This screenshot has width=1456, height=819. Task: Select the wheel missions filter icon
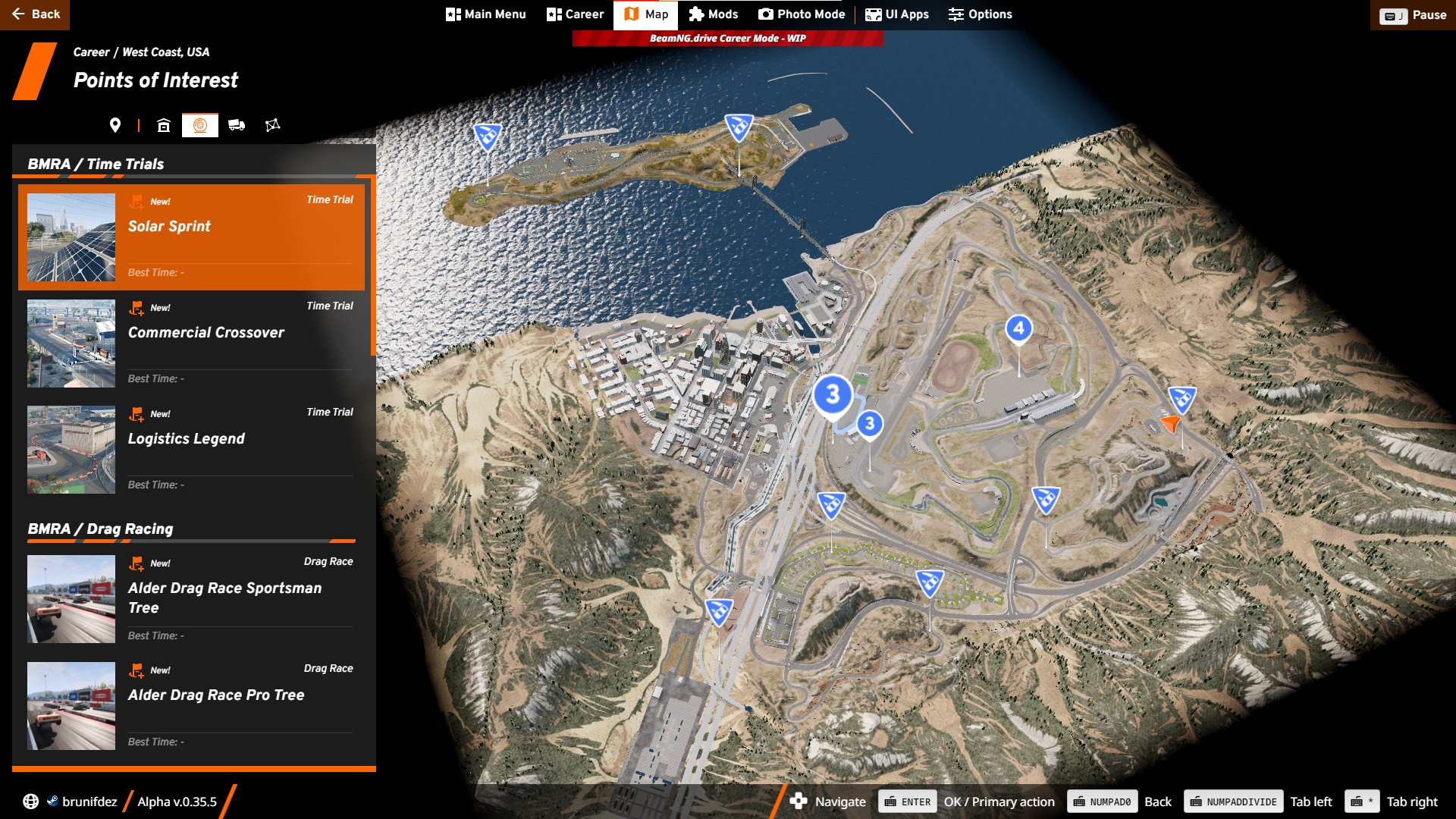[x=200, y=125]
